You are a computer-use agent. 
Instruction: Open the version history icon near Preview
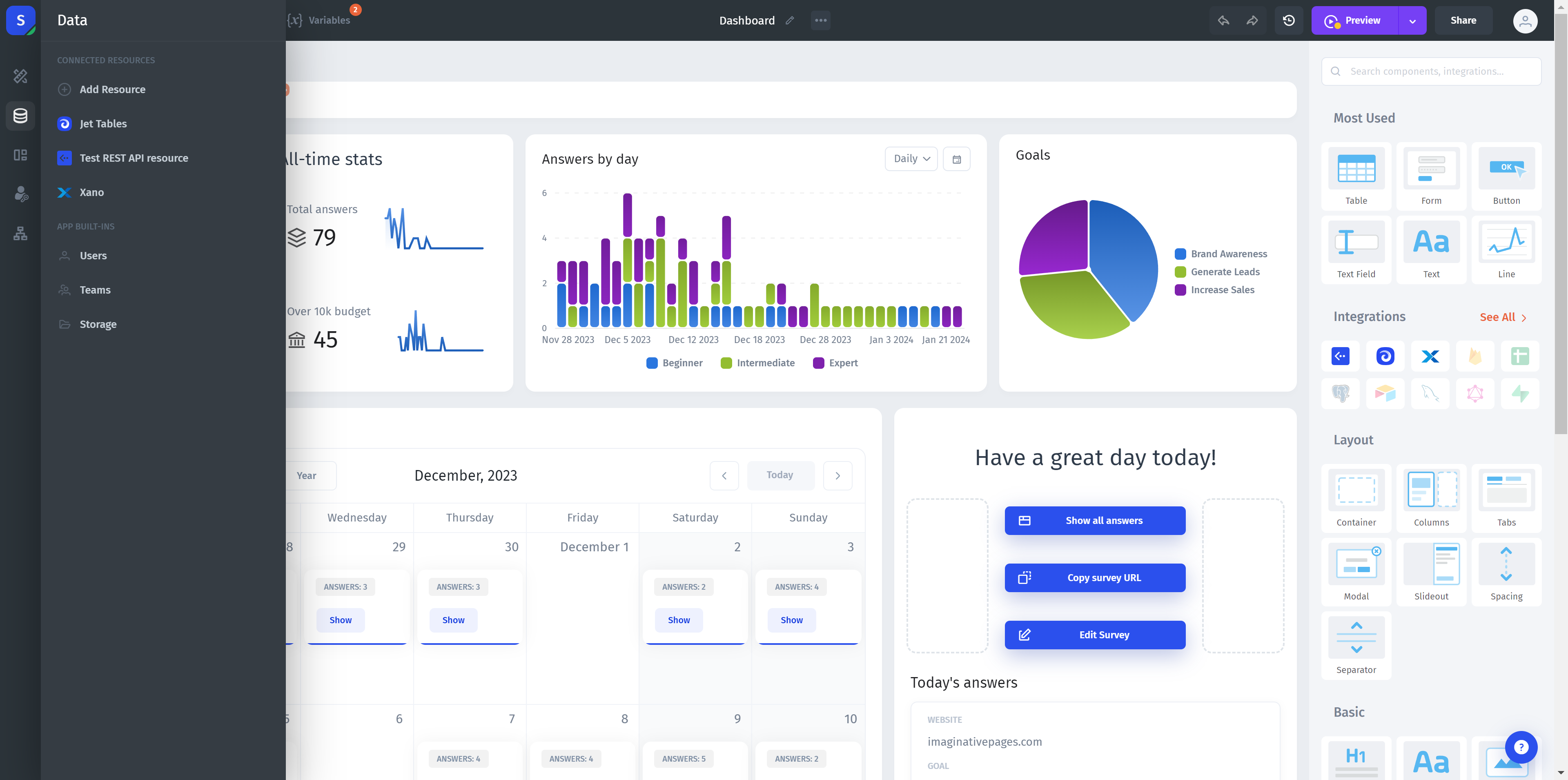pyautogui.click(x=1289, y=20)
